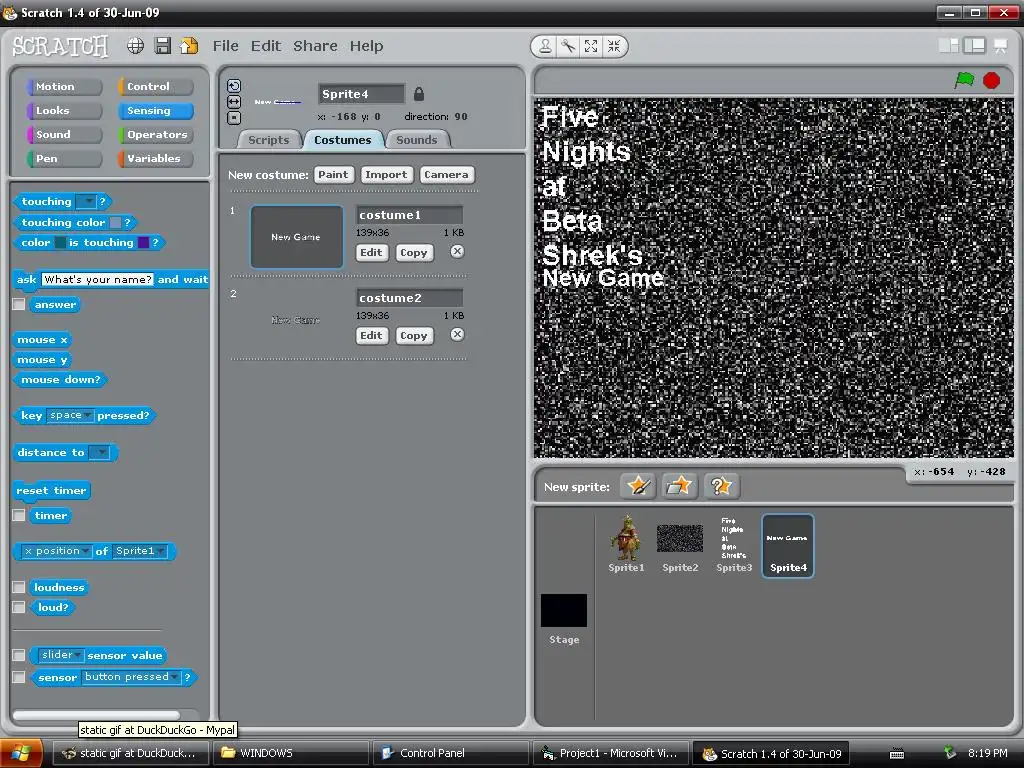Click the floppy disk save icon
Screen dimensions: 1024x768
[163, 46]
